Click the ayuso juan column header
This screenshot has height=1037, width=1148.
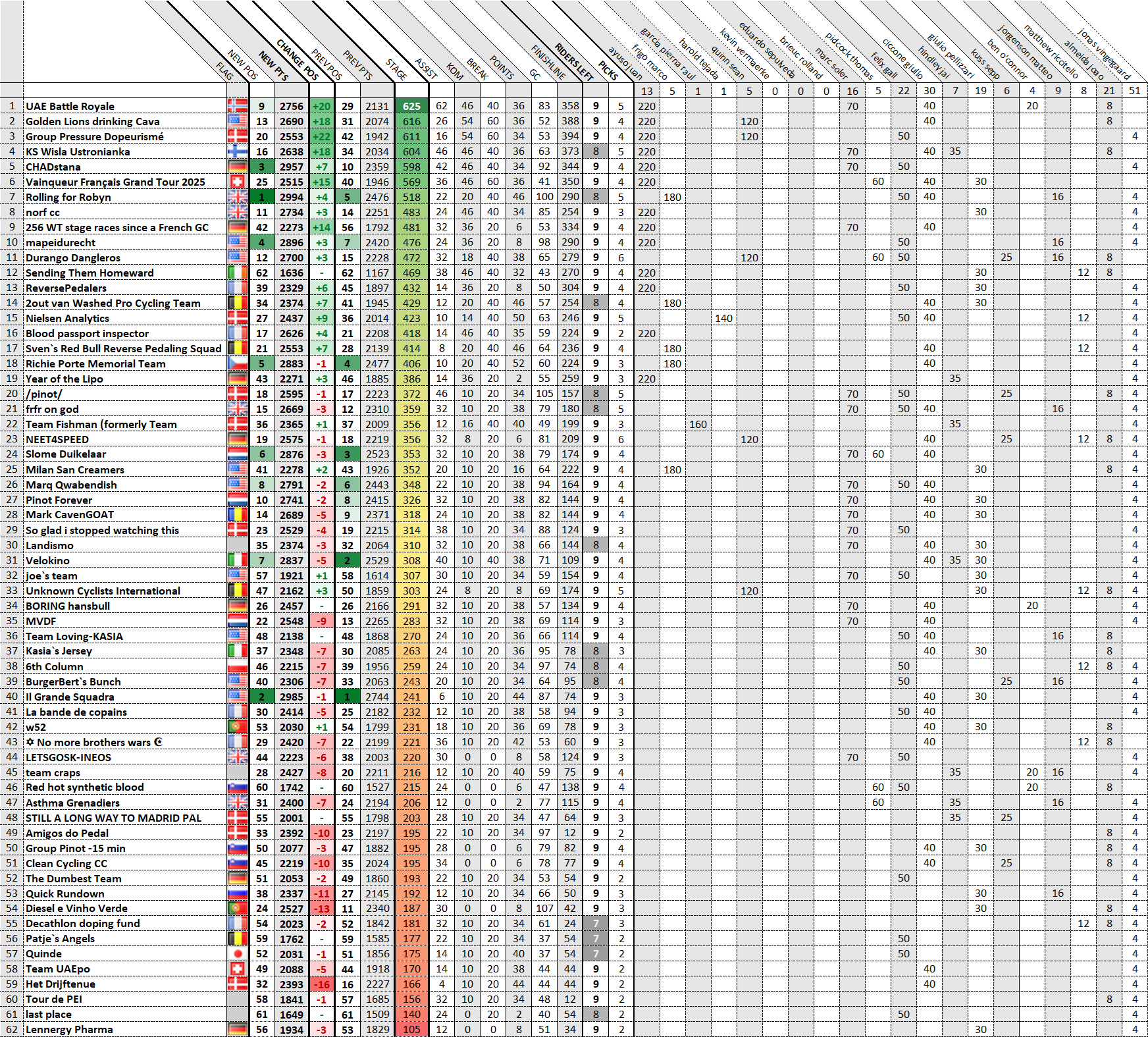(625, 63)
